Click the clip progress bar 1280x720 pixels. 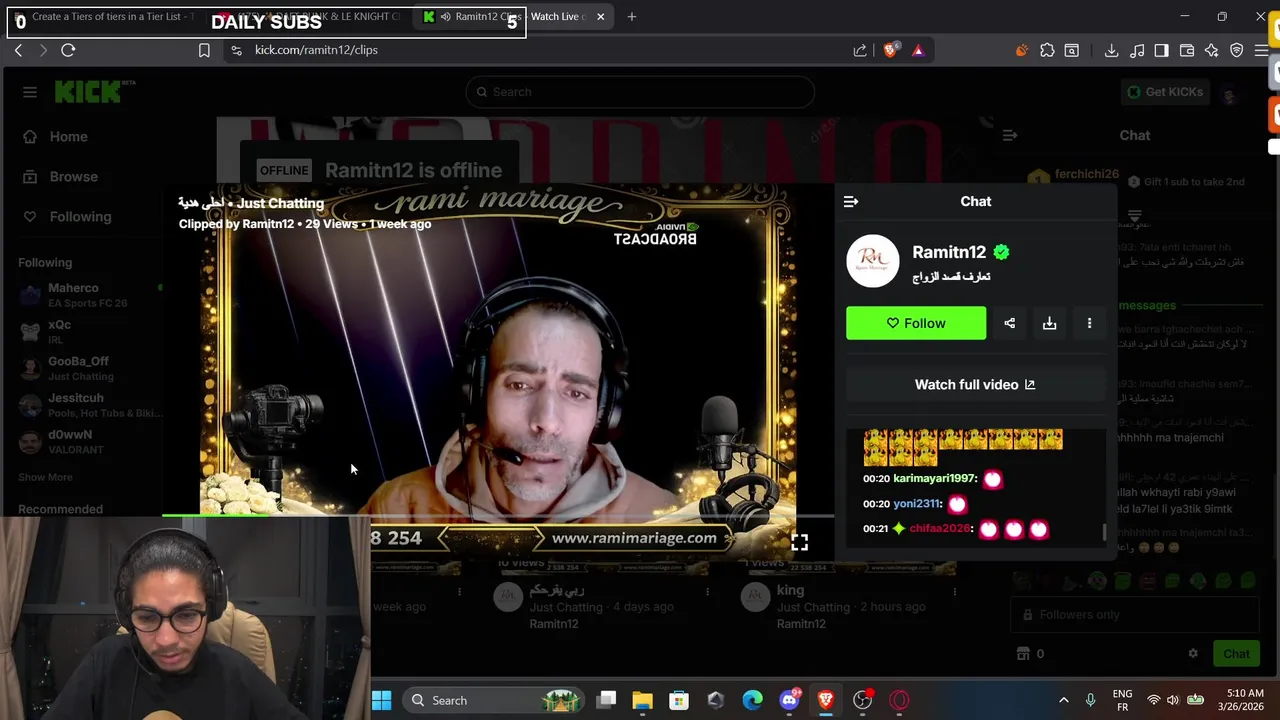pos(497,516)
